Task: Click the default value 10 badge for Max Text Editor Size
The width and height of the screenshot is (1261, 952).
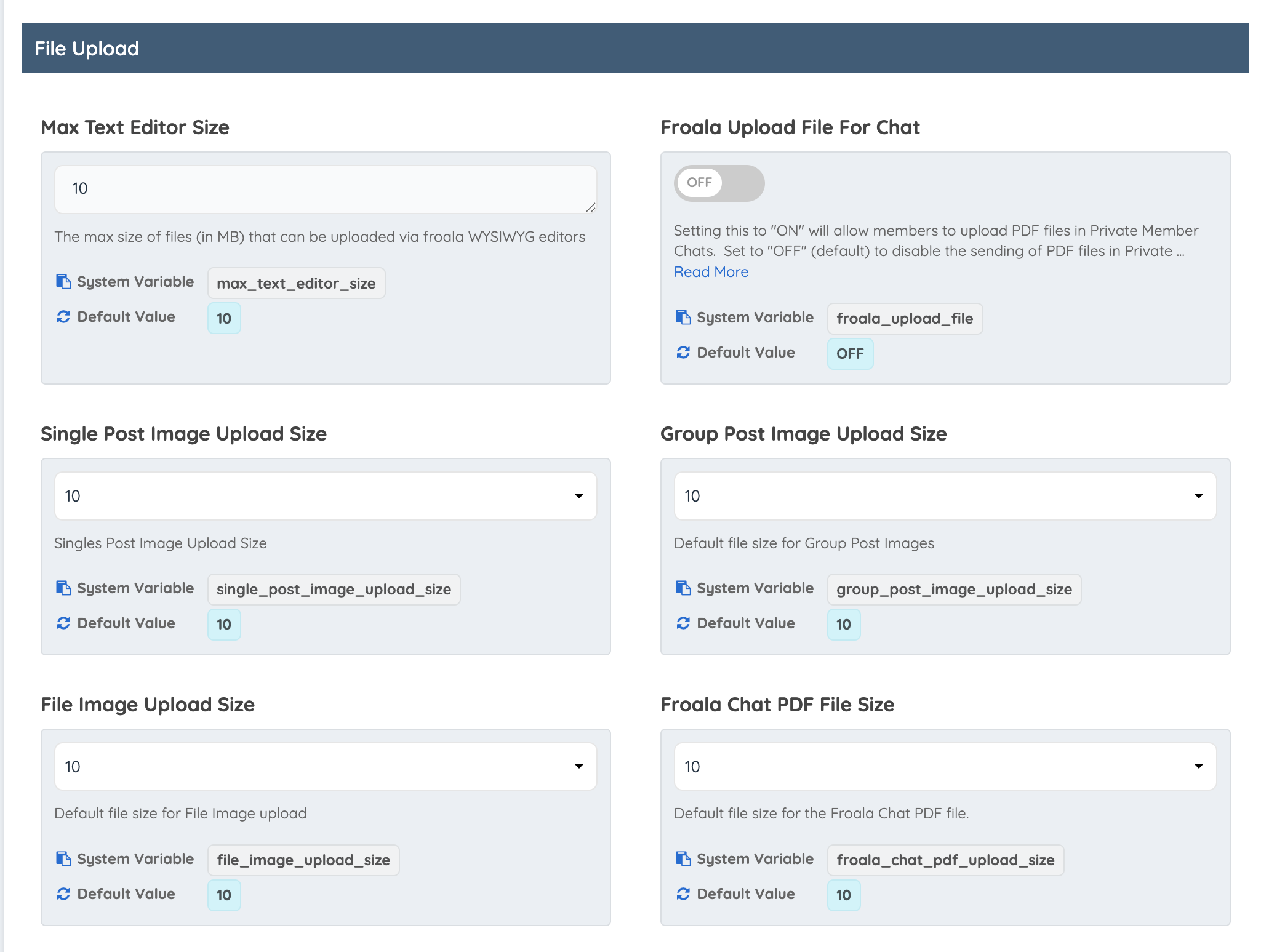Action: click(x=224, y=318)
